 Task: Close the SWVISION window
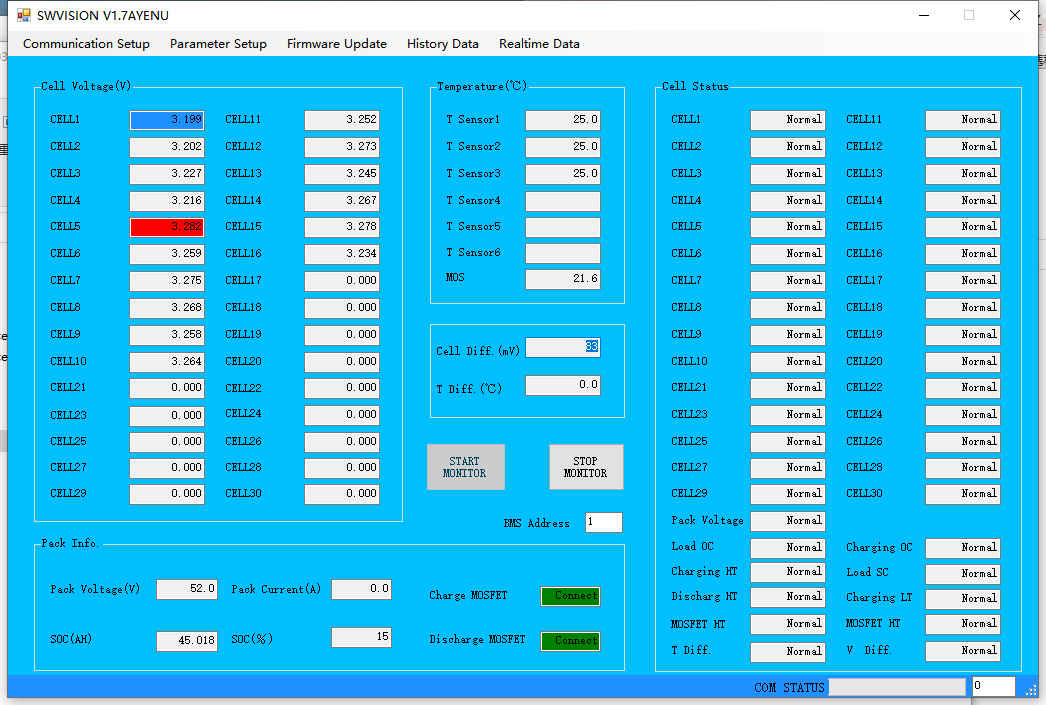pyautogui.click(x=1015, y=15)
